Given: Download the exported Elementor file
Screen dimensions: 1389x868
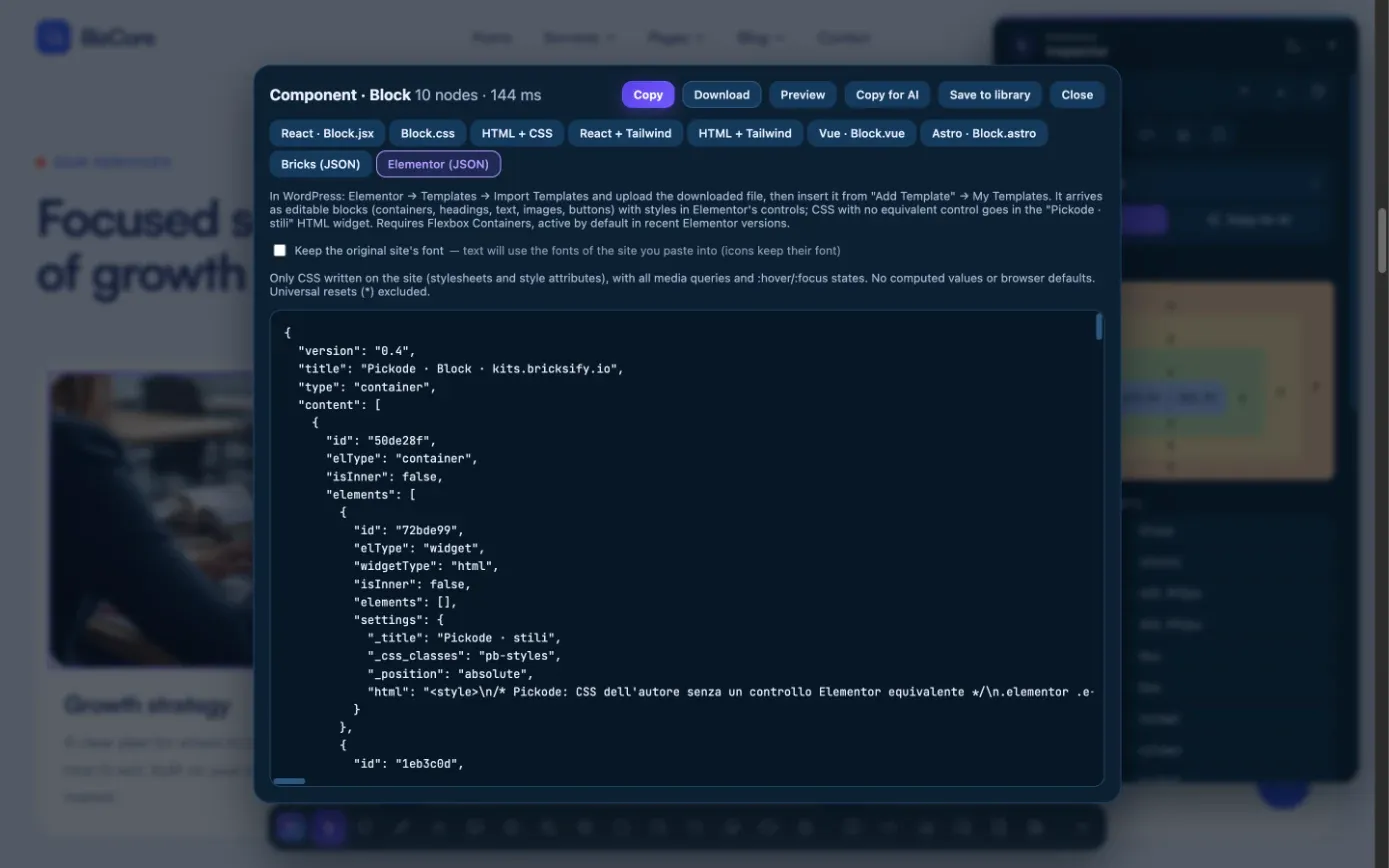Looking at the screenshot, I should (721, 95).
